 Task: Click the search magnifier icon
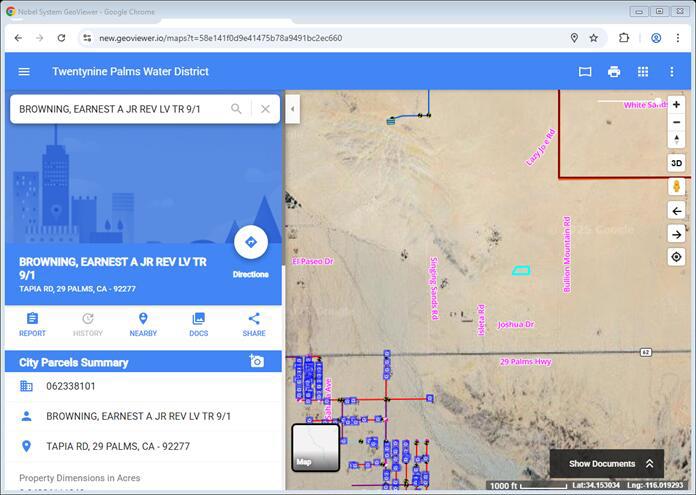(237, 109)
